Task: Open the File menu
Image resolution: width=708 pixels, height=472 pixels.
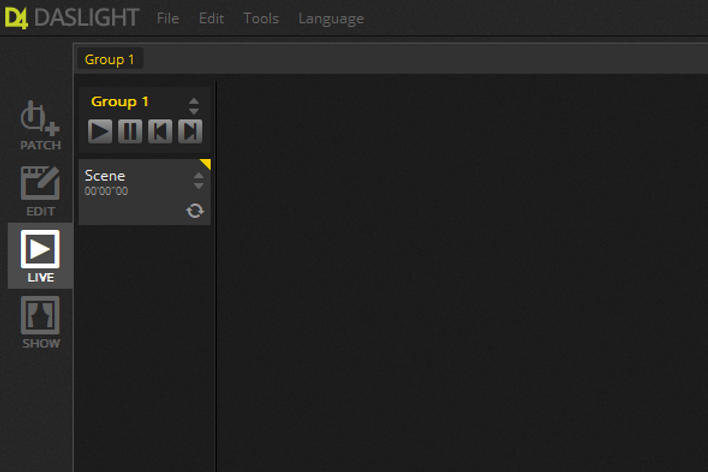Action: 168,19
